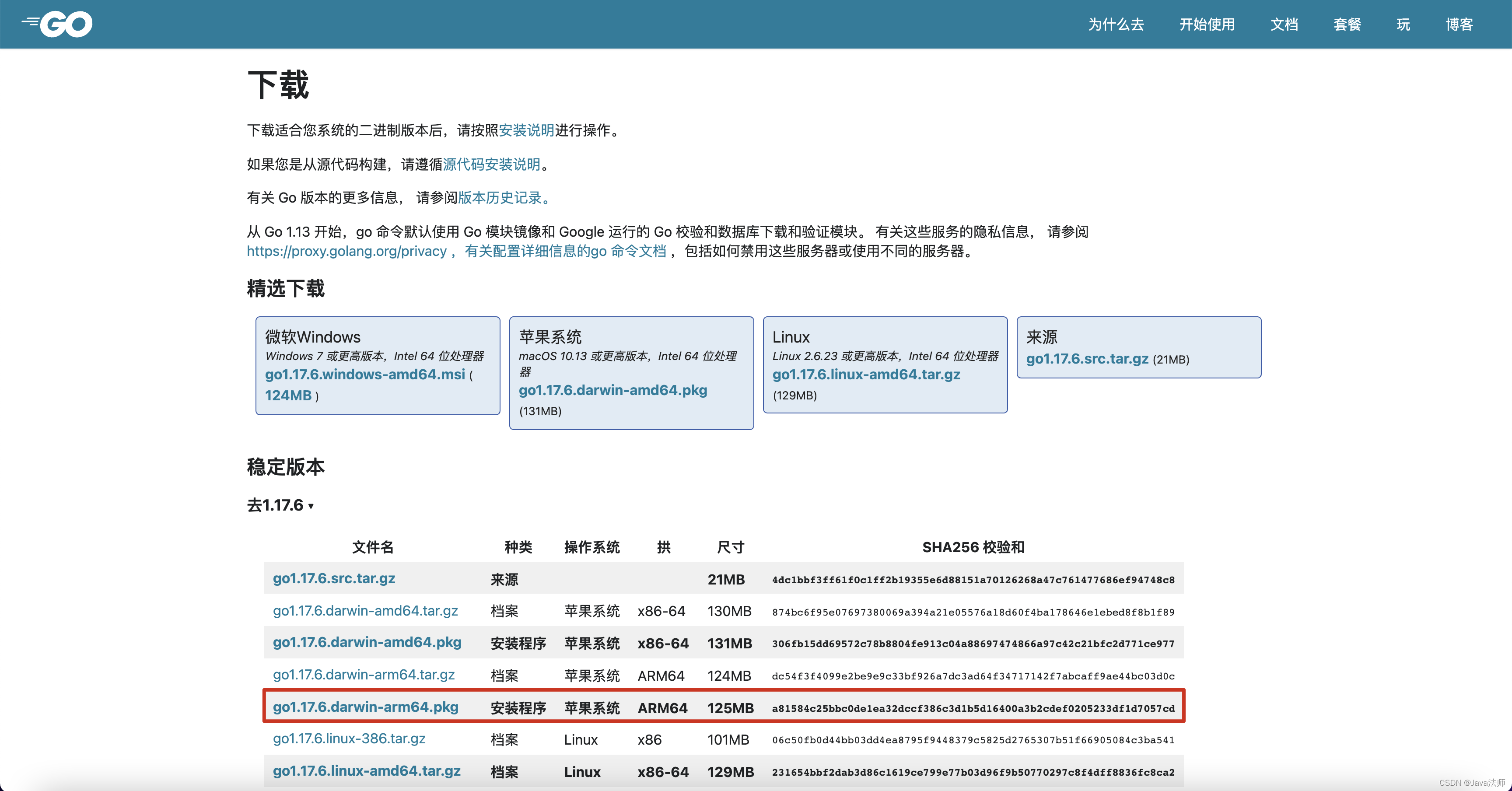Expand the 去1.17.6 version dropdown arrow
Image resolution: width=1512 pixels, height=791 pixels.
[311, 506]
